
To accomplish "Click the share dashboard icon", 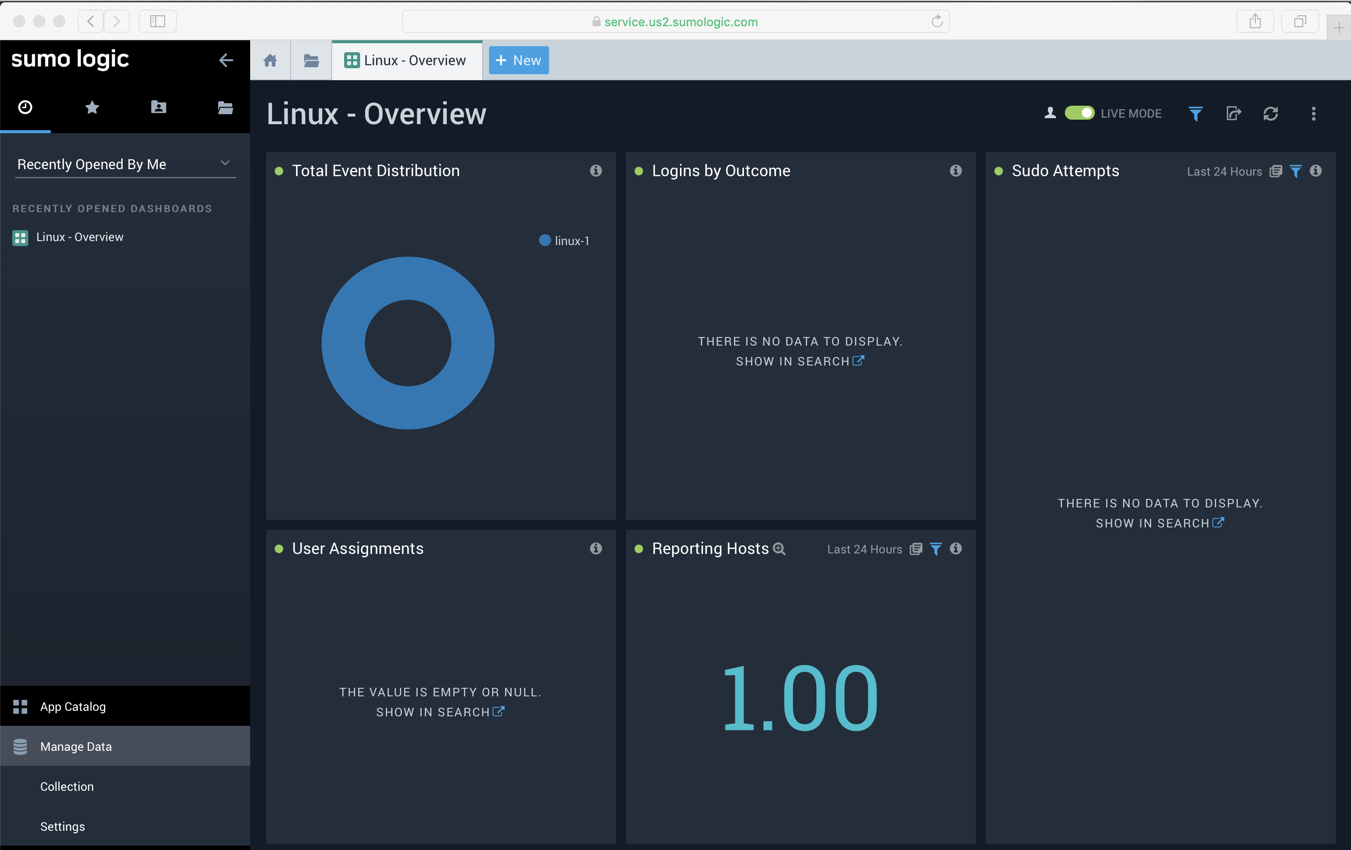I will [x=1233, y=114].
